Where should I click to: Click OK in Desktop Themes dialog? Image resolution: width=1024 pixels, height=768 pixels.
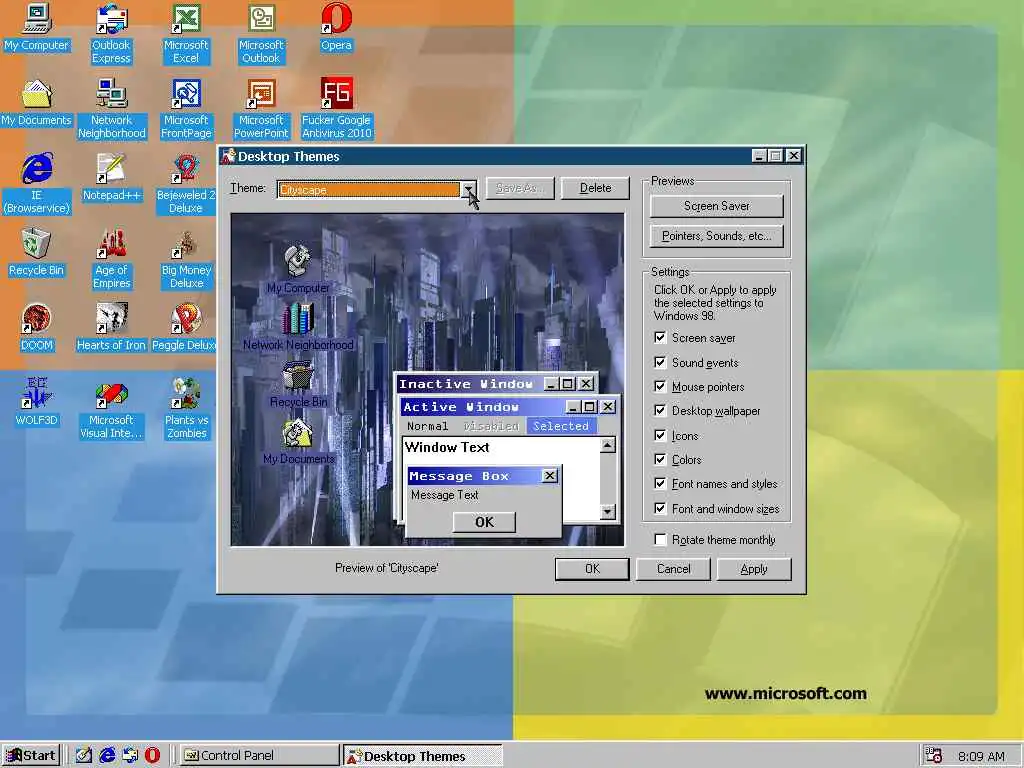click(592, 569)
